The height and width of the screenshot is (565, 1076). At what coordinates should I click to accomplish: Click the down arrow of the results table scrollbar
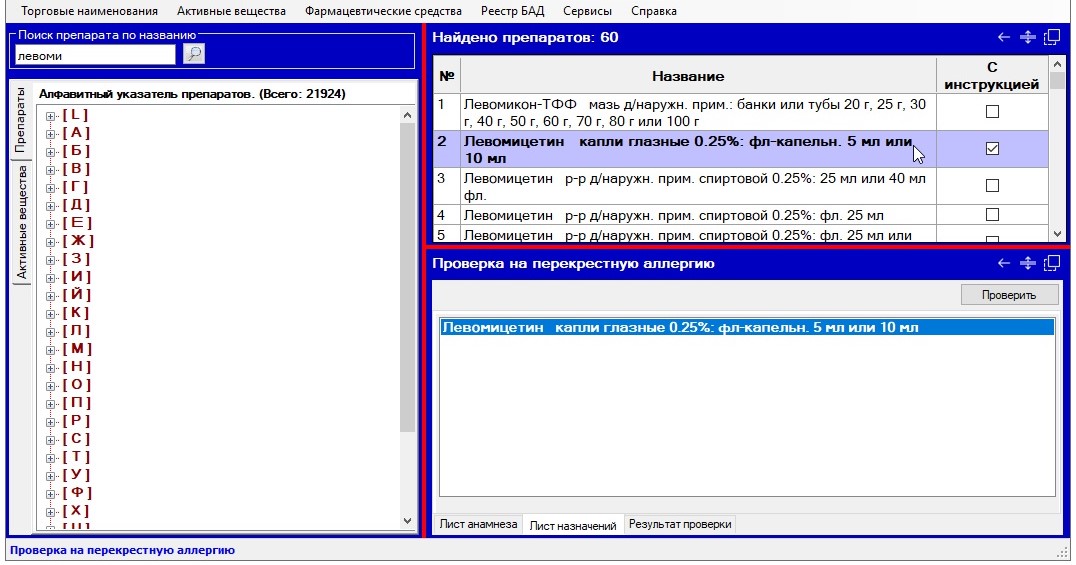click(1057, 233)
